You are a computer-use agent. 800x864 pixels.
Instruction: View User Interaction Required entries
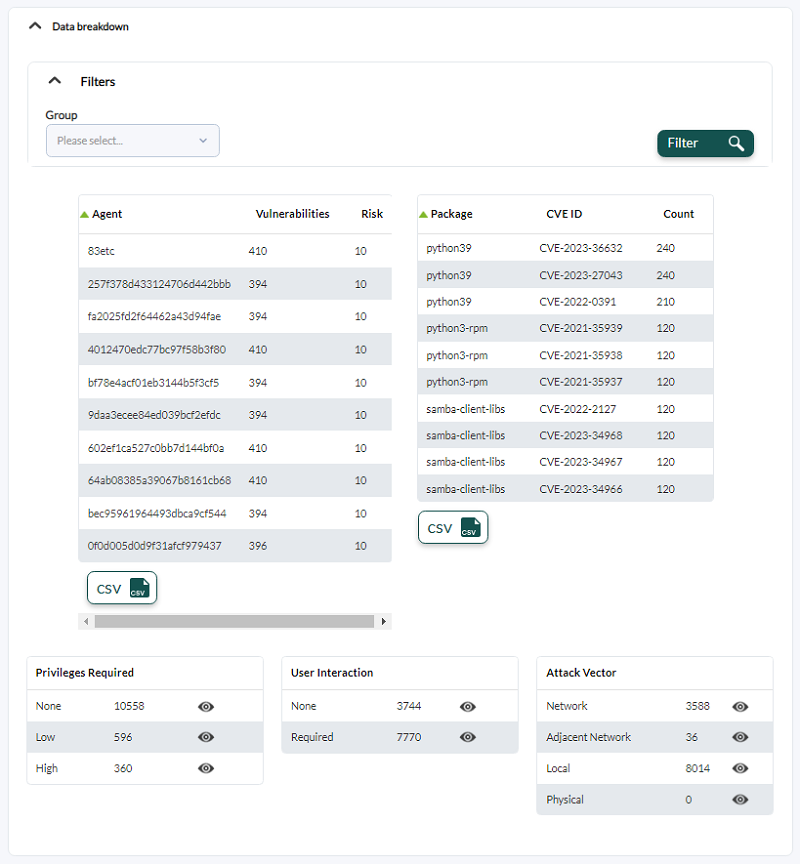(x=468, y=737)
